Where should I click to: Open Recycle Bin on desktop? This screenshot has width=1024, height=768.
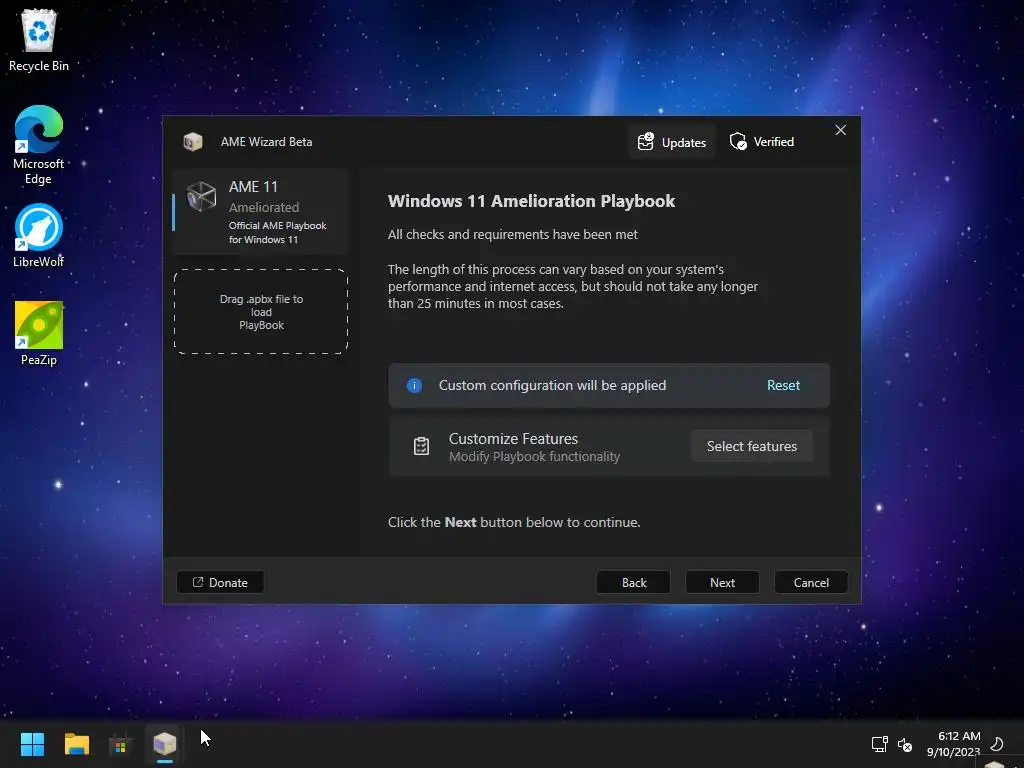click(39, 40)
